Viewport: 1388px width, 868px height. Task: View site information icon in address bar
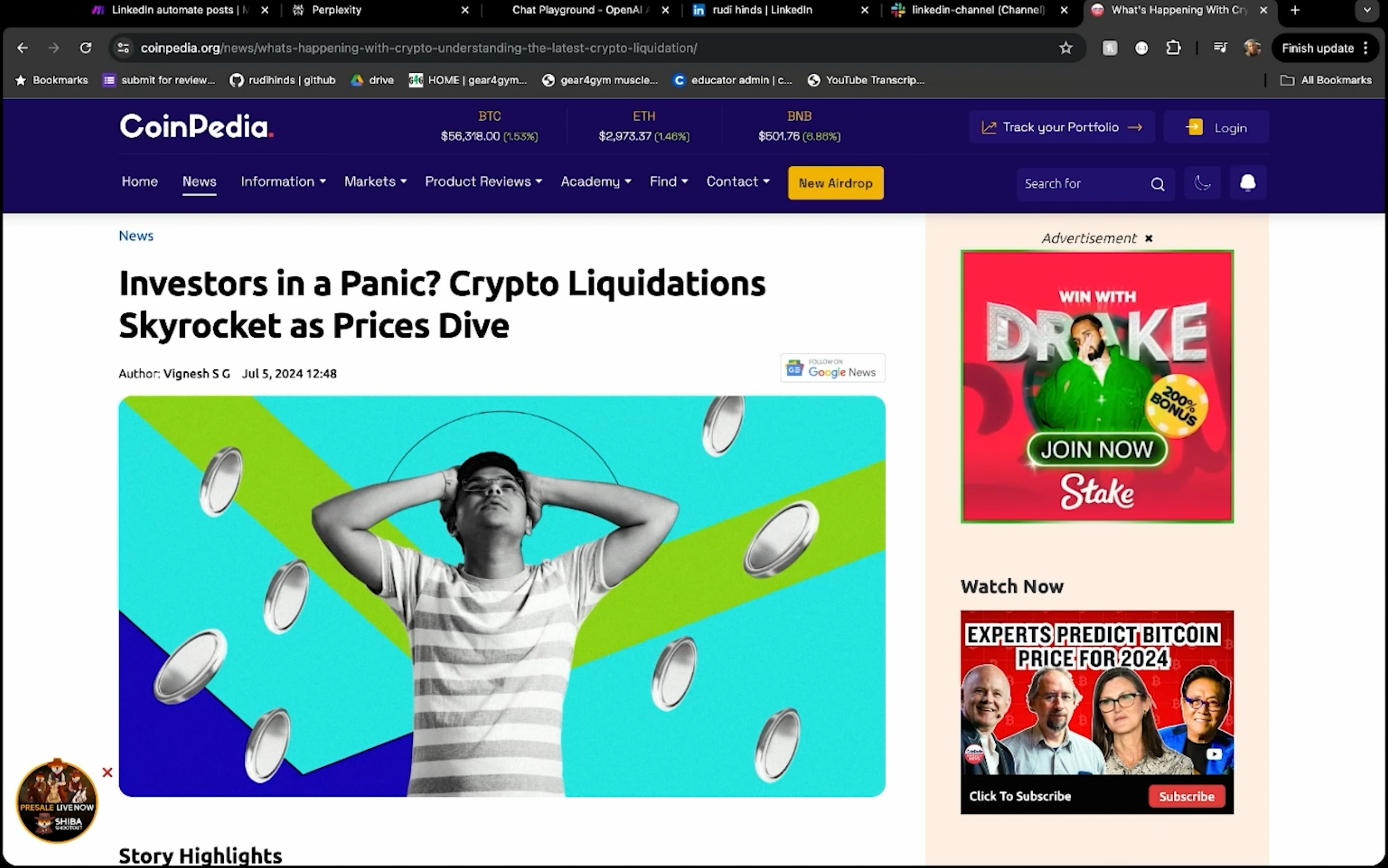point(123,48)
